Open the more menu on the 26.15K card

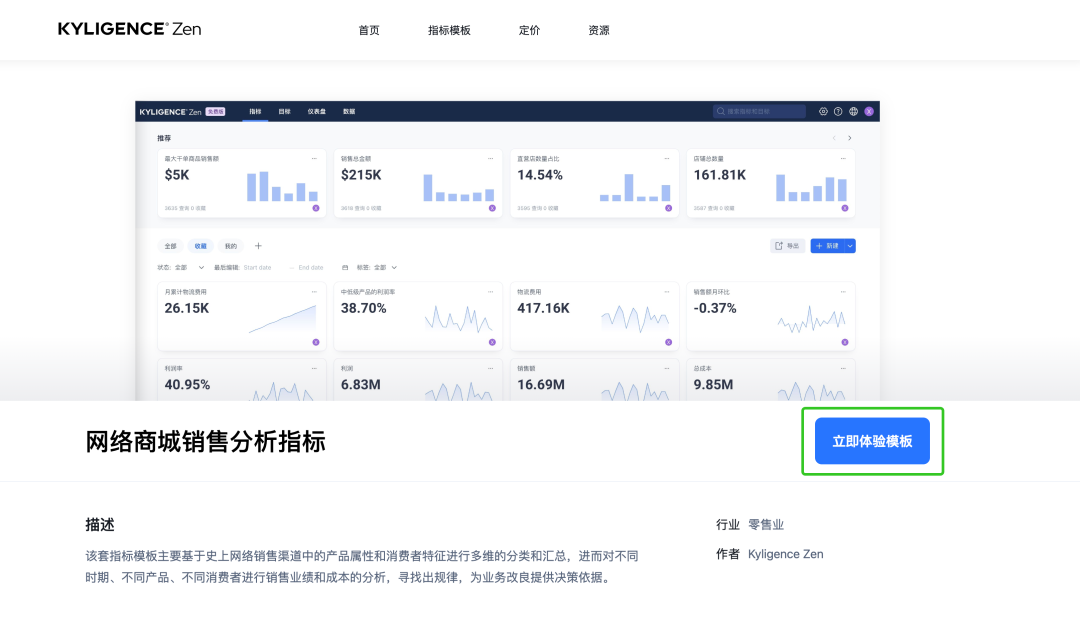tap(314, 292)
